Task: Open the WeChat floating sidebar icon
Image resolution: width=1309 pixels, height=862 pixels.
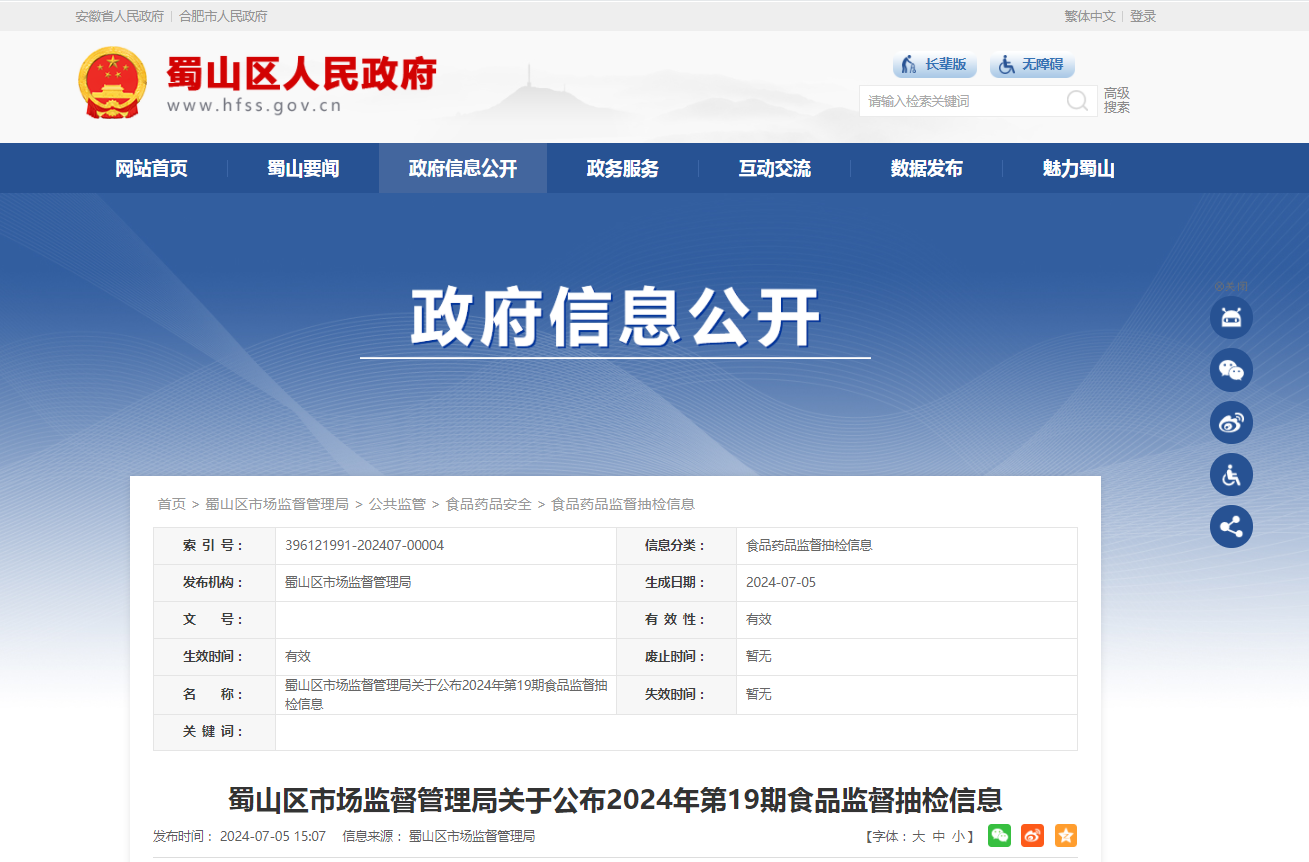Action: 1231,370
